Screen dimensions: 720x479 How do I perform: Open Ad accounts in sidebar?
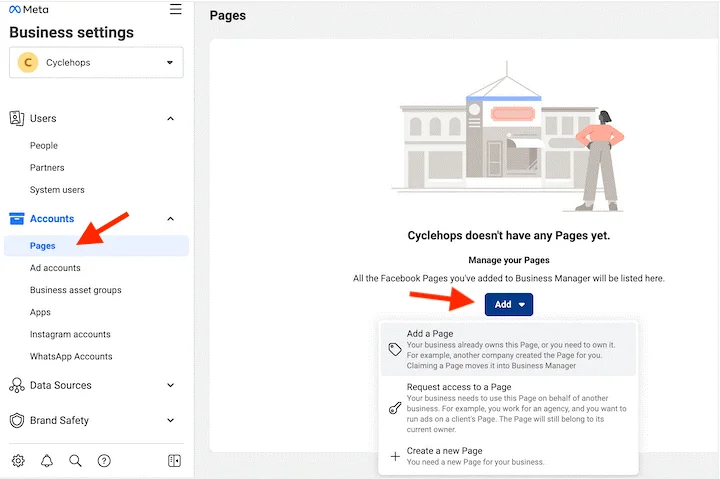(55, 268)
